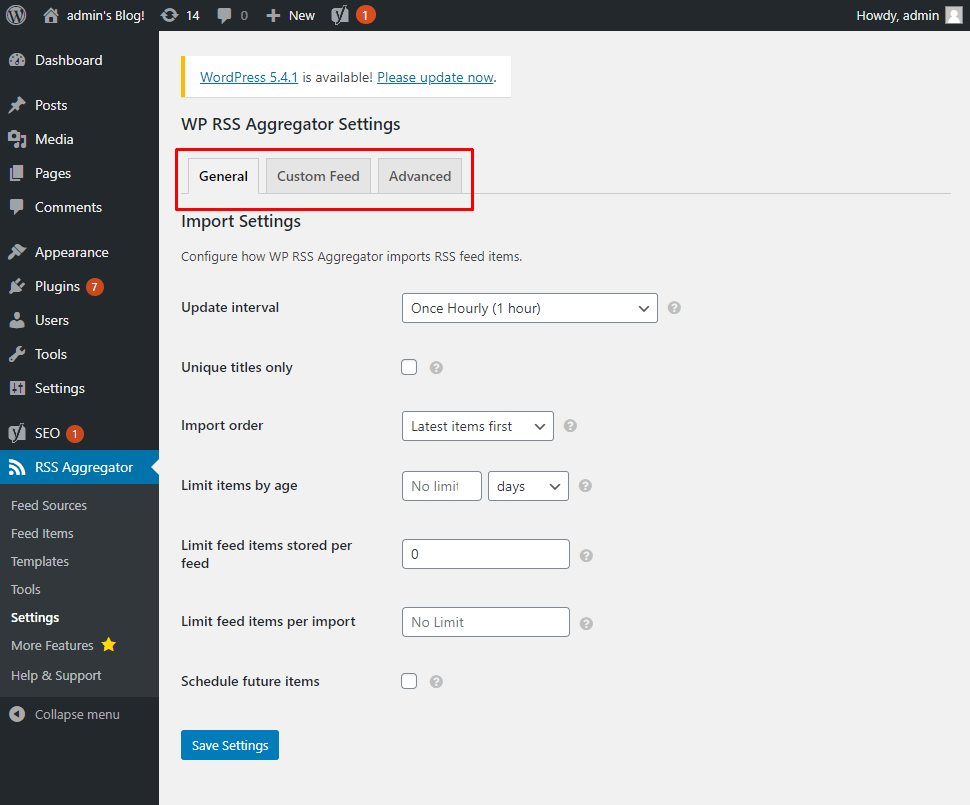Open the Import order dropdown
This screenshot has height=805, width=970.
[478, 426]
